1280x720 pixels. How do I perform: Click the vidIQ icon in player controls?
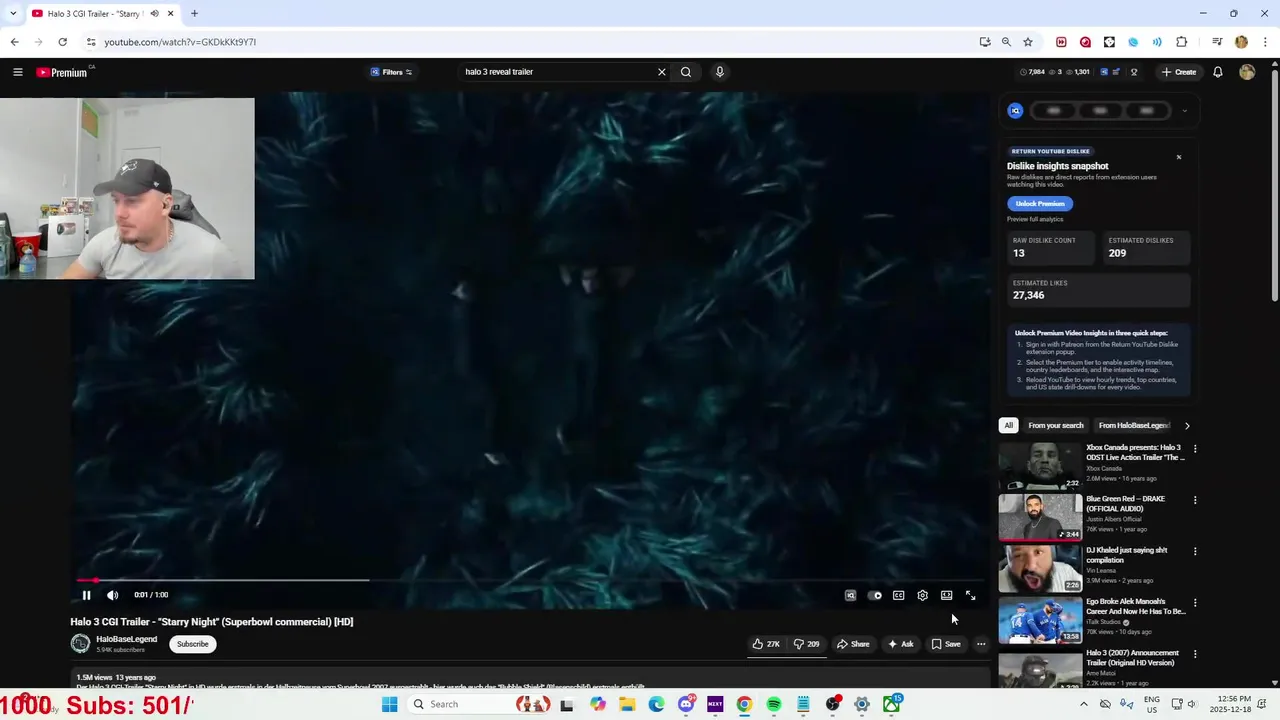(x=851, y=595)
